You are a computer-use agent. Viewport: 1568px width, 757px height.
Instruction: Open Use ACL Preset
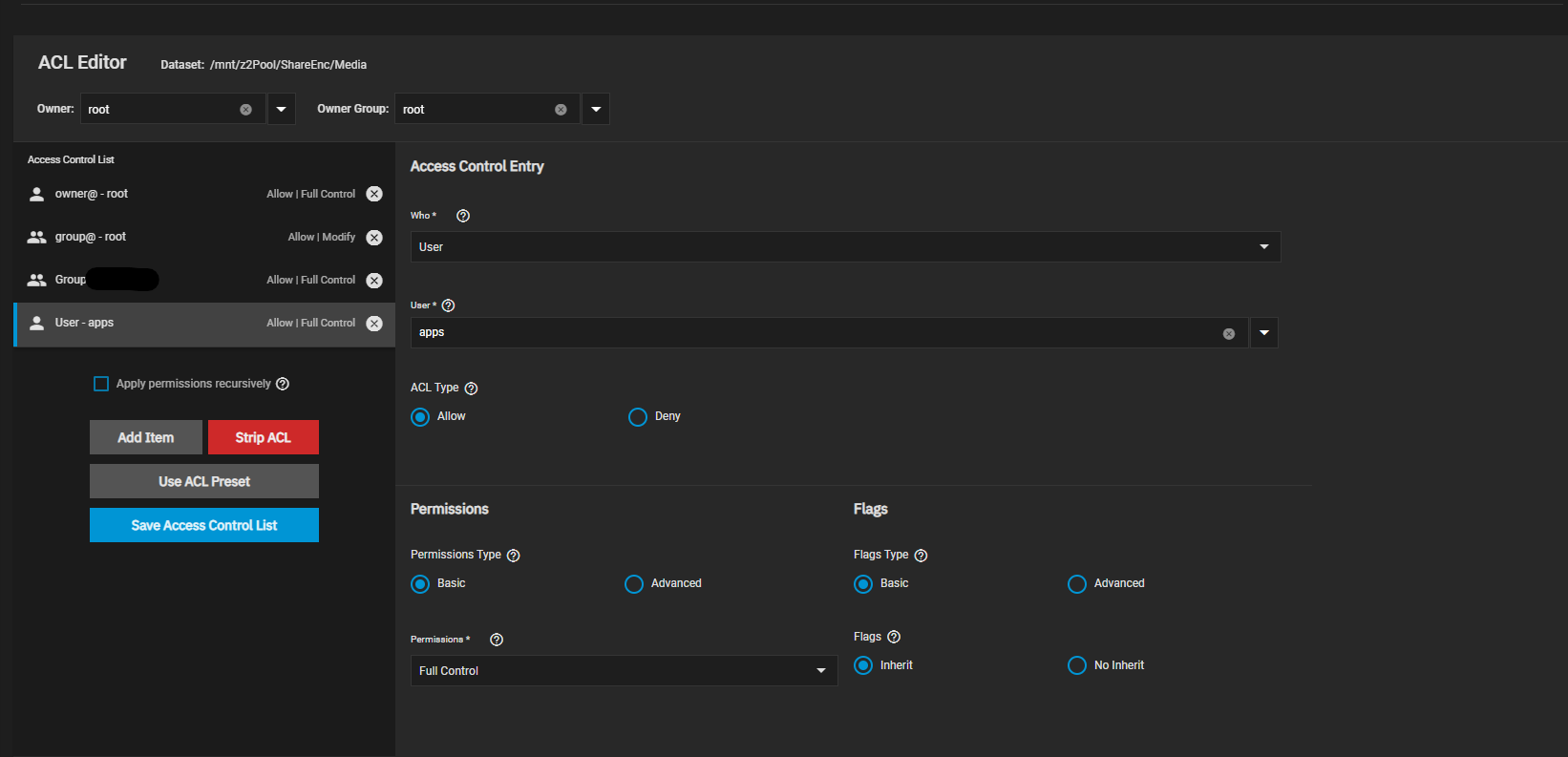point(204,481)
